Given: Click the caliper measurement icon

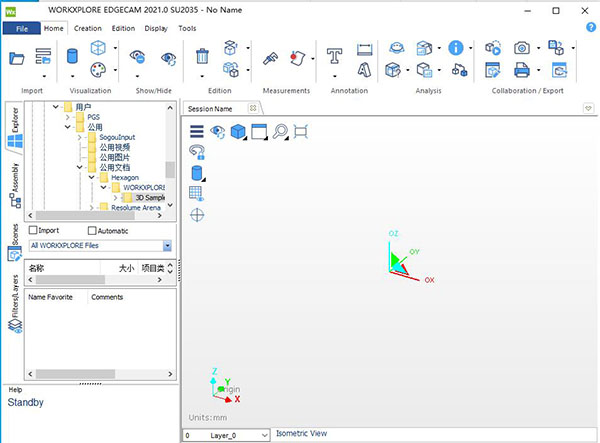Looking at the screenshot, I should 270,59.
